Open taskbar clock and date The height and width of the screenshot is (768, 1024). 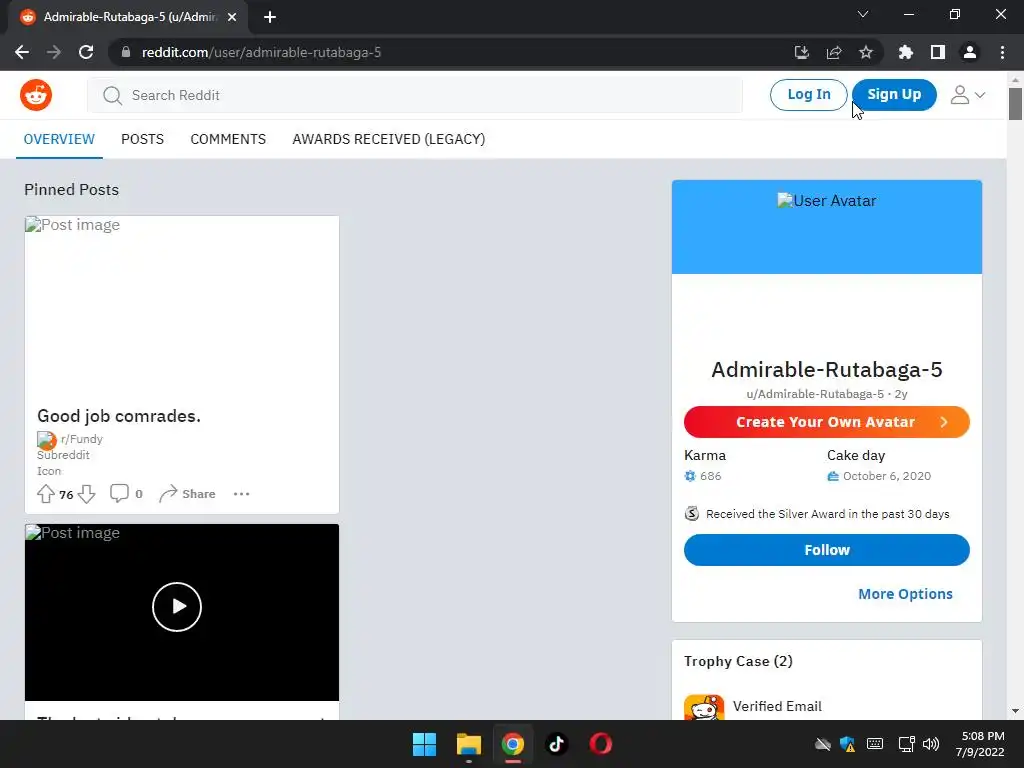(980, 744)
